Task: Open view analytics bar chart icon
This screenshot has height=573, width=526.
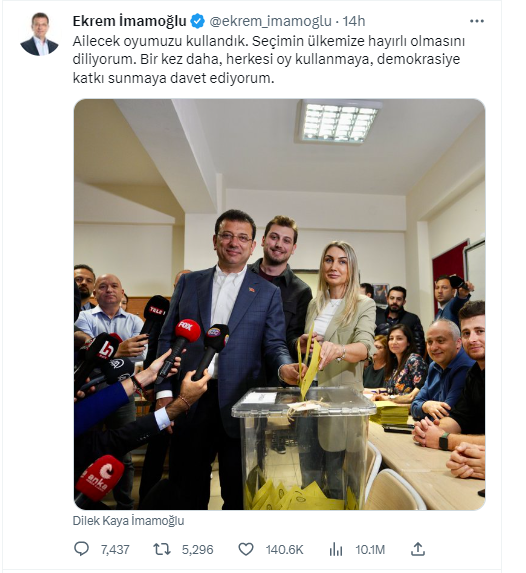Action: 336,549
